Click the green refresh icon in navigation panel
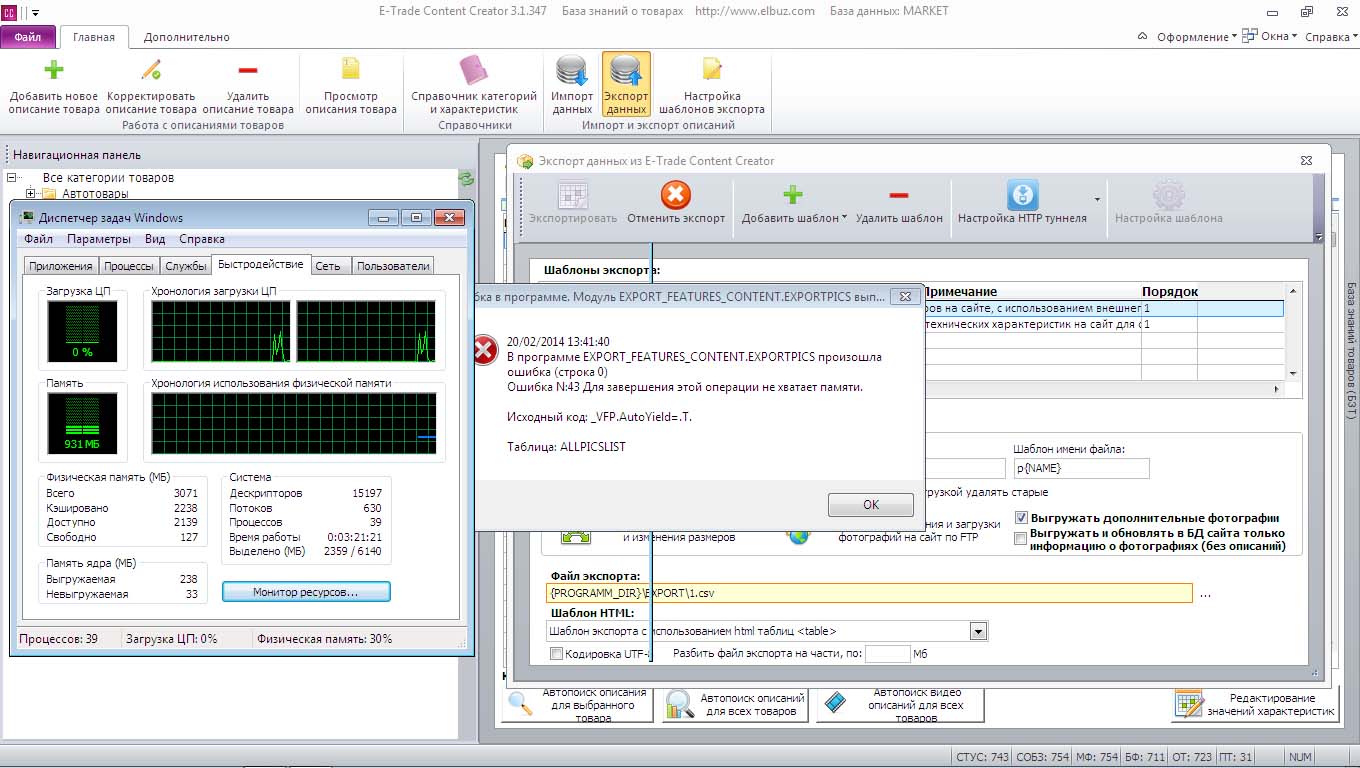The height and width of the screenshot is (768, 1360). (x=466, y=179)
